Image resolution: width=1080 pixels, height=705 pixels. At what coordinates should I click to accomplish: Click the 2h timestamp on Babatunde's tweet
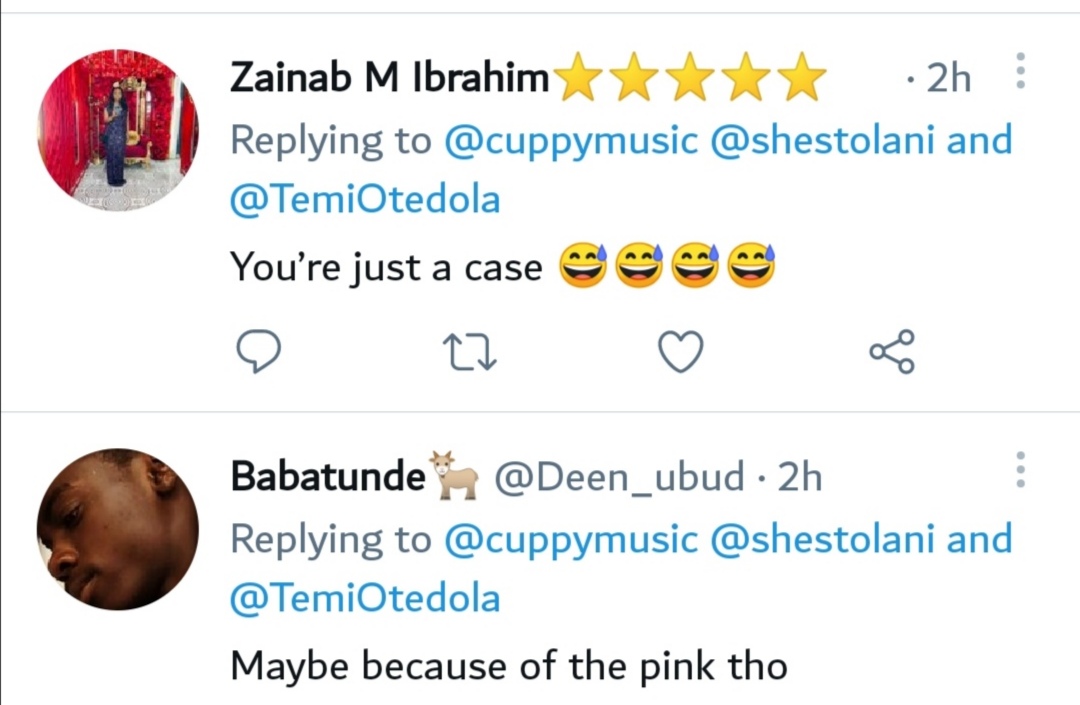coord(799,477)
